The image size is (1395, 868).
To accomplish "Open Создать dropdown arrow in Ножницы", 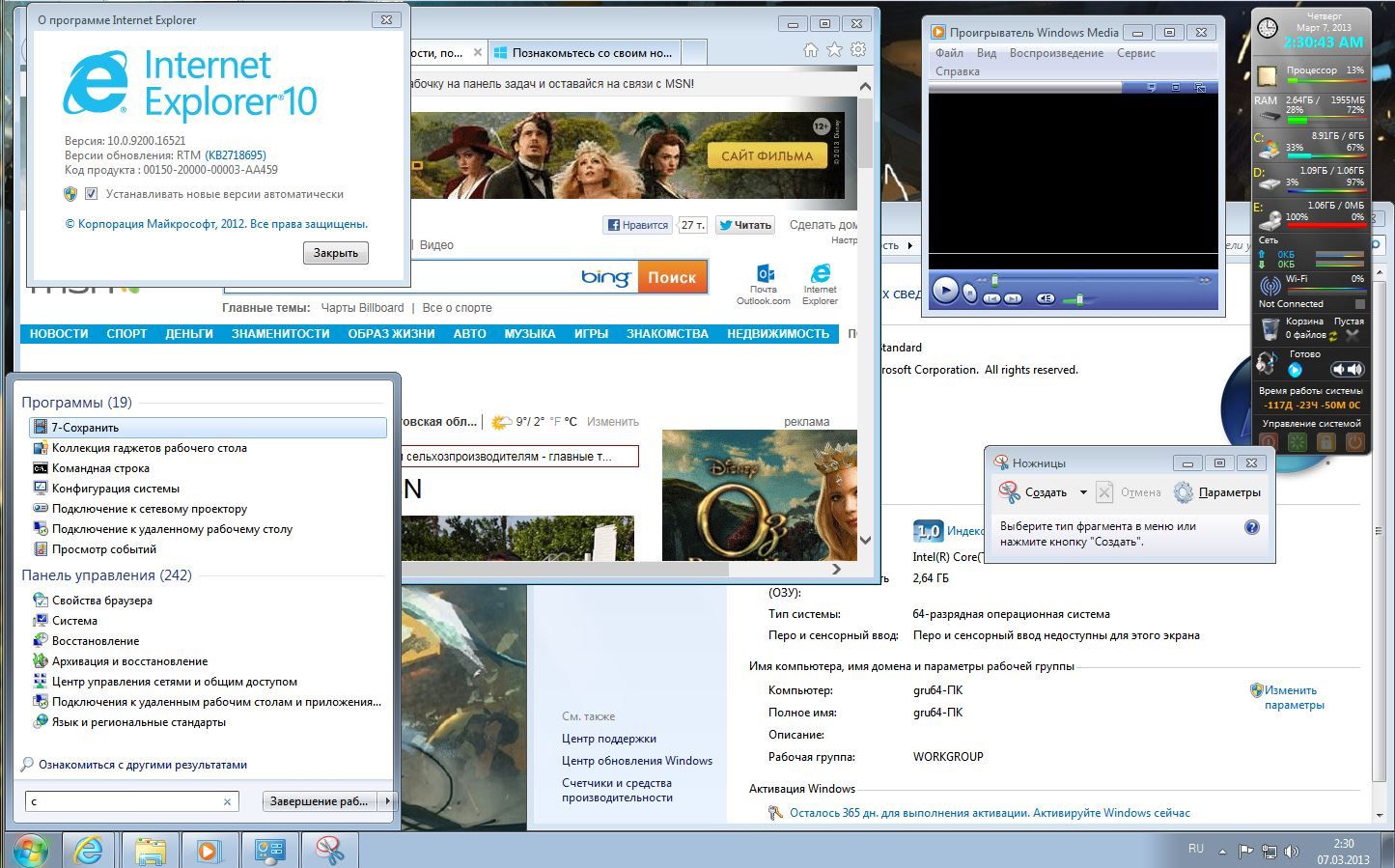I will click(1083, 492).
